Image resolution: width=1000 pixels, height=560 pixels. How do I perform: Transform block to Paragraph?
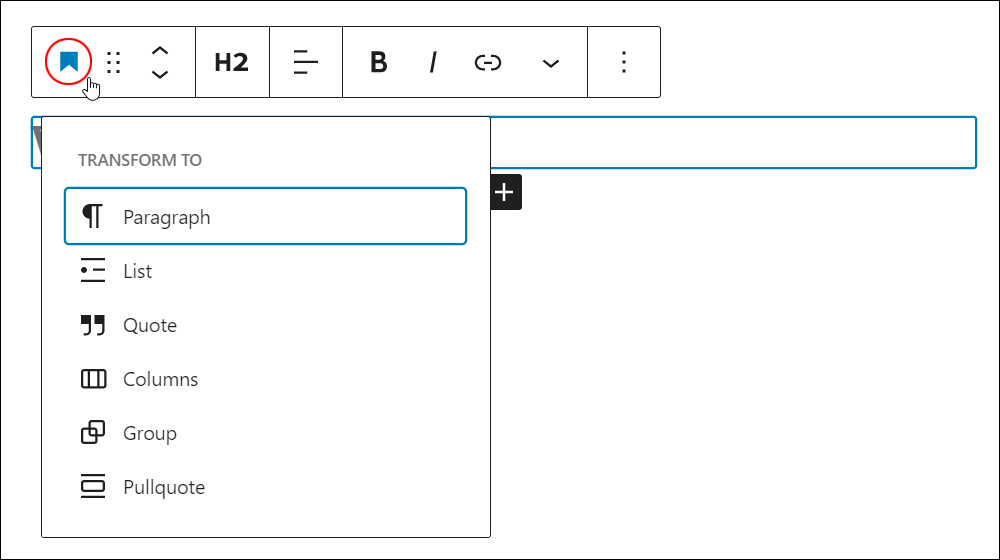(265, 216)
